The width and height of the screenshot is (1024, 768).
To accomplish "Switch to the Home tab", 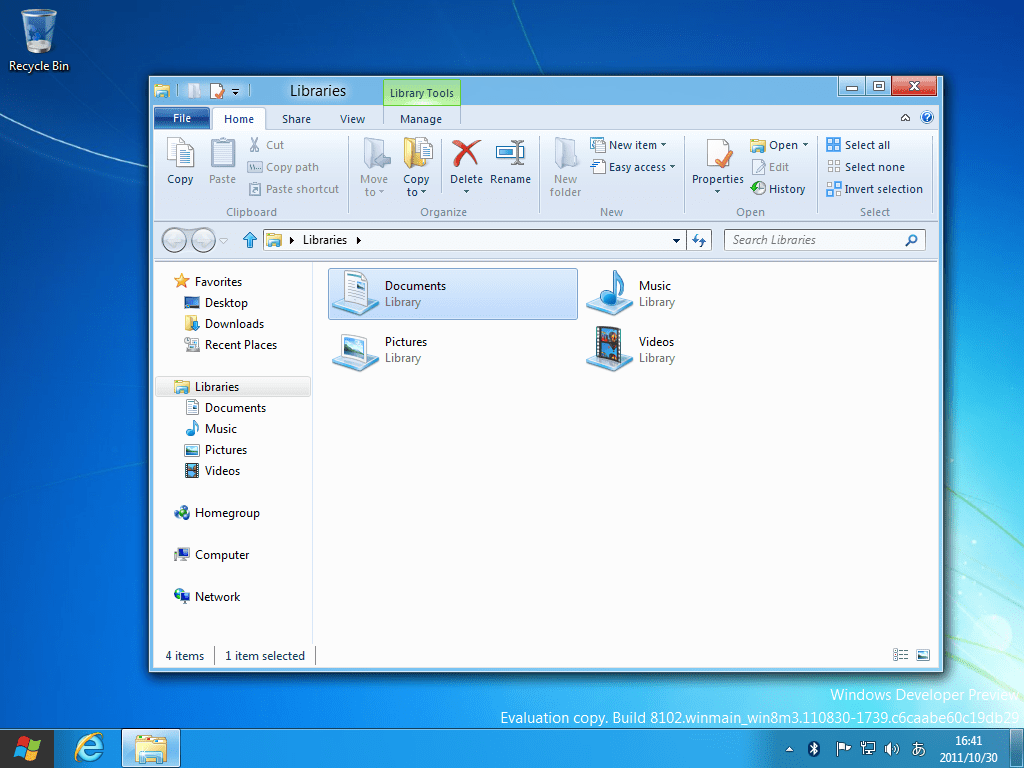I will pyautogui.click(x=239, y=119).
